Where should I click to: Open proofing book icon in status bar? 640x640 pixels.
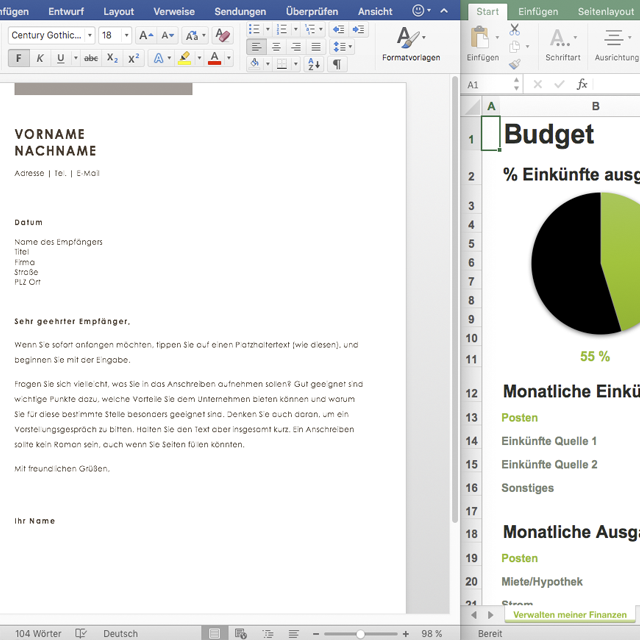coord(81,633)
